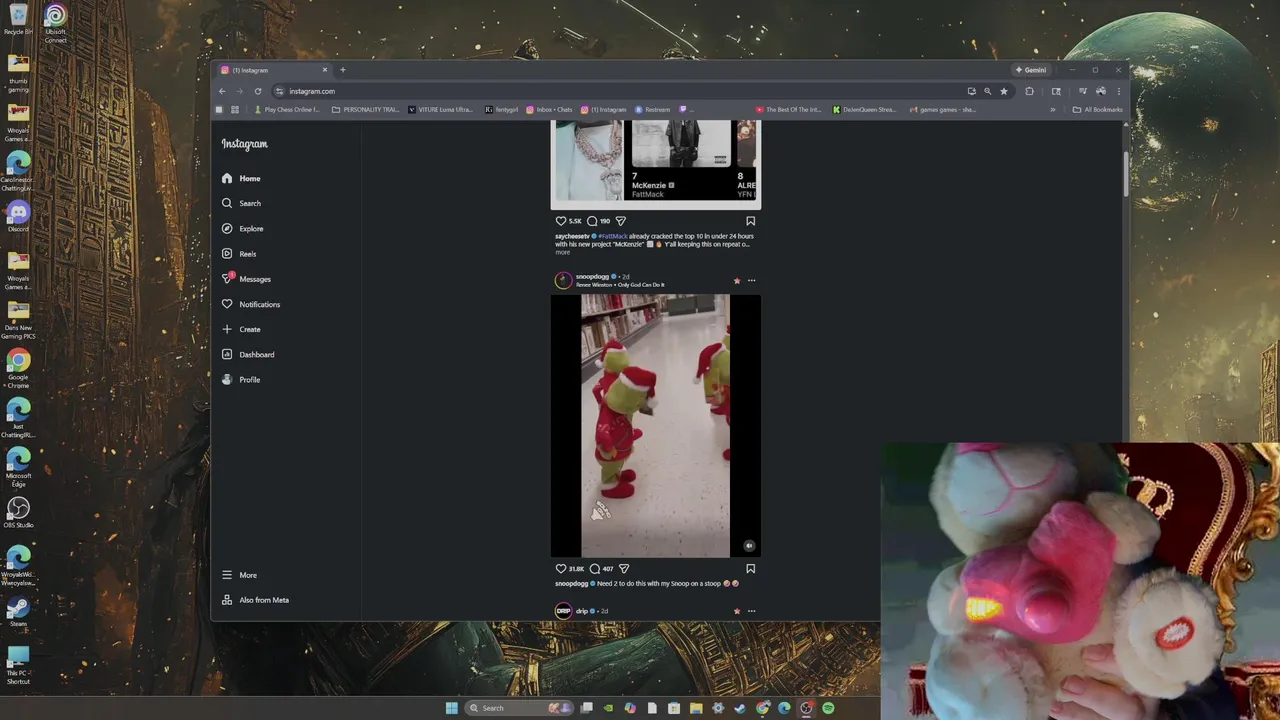Viewport: 1280px width, 720px height.
Task: Open the more options dots on the drip post
Action: pyautogui.click(x=751, y=611)
